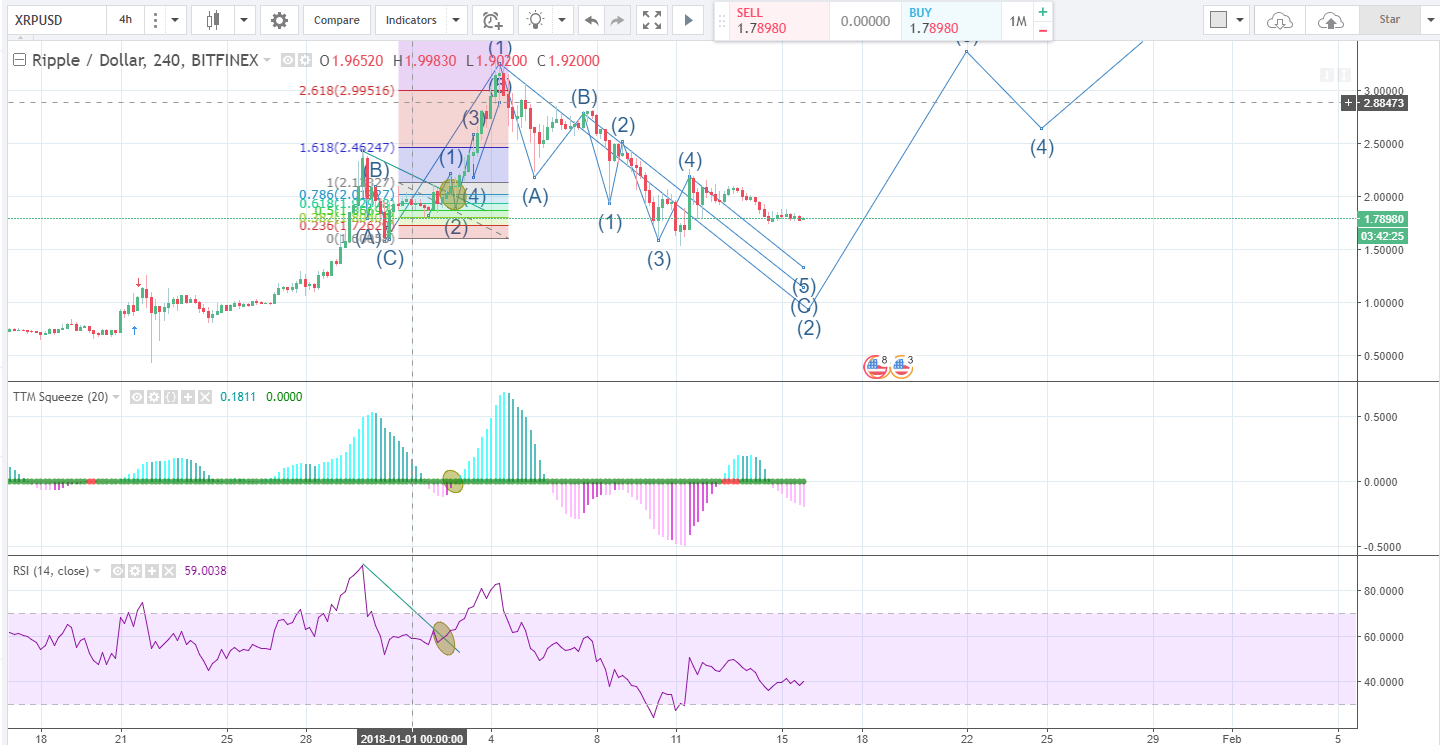This screenshot has width=1440, height=745.
Task: Open the chart style dropdown beside the candle icon
Action: [242, 20]
